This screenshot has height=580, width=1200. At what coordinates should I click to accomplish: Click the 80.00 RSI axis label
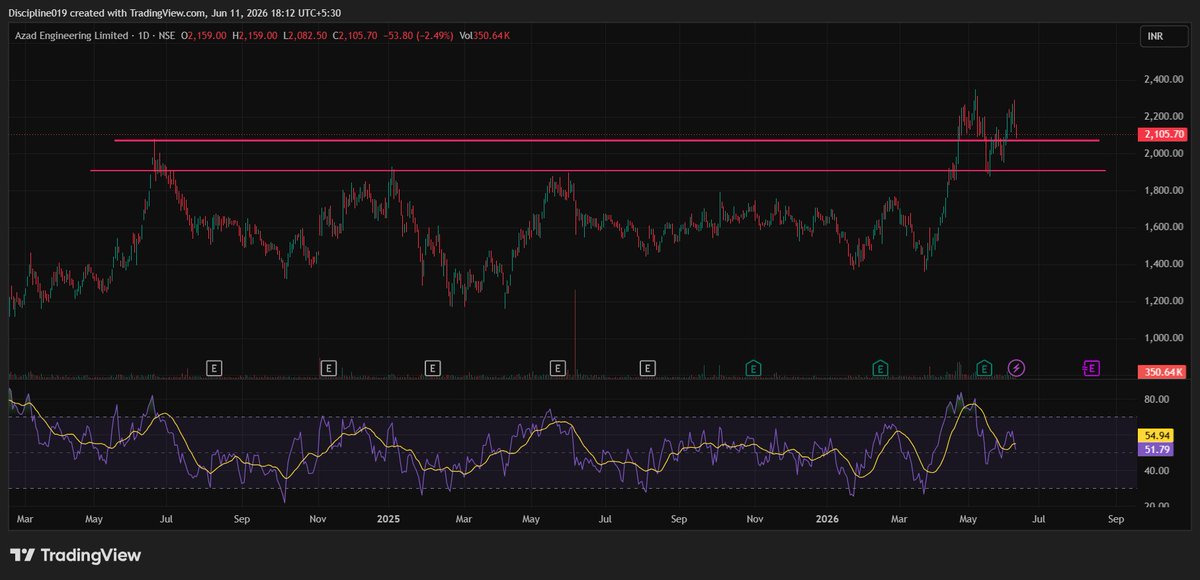(1158, 399)
